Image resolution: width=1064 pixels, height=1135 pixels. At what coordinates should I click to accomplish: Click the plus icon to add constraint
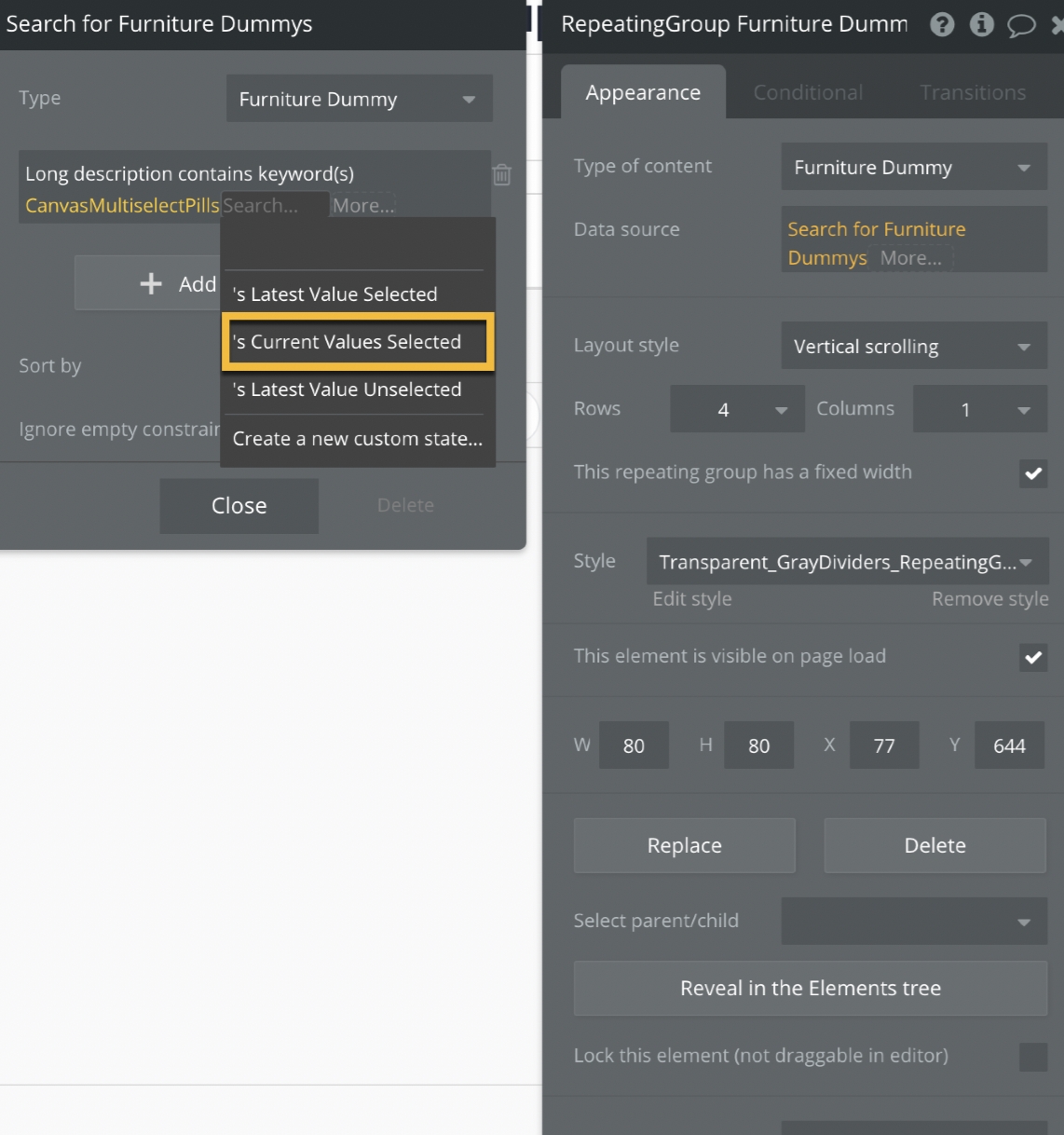coord(151,283)
